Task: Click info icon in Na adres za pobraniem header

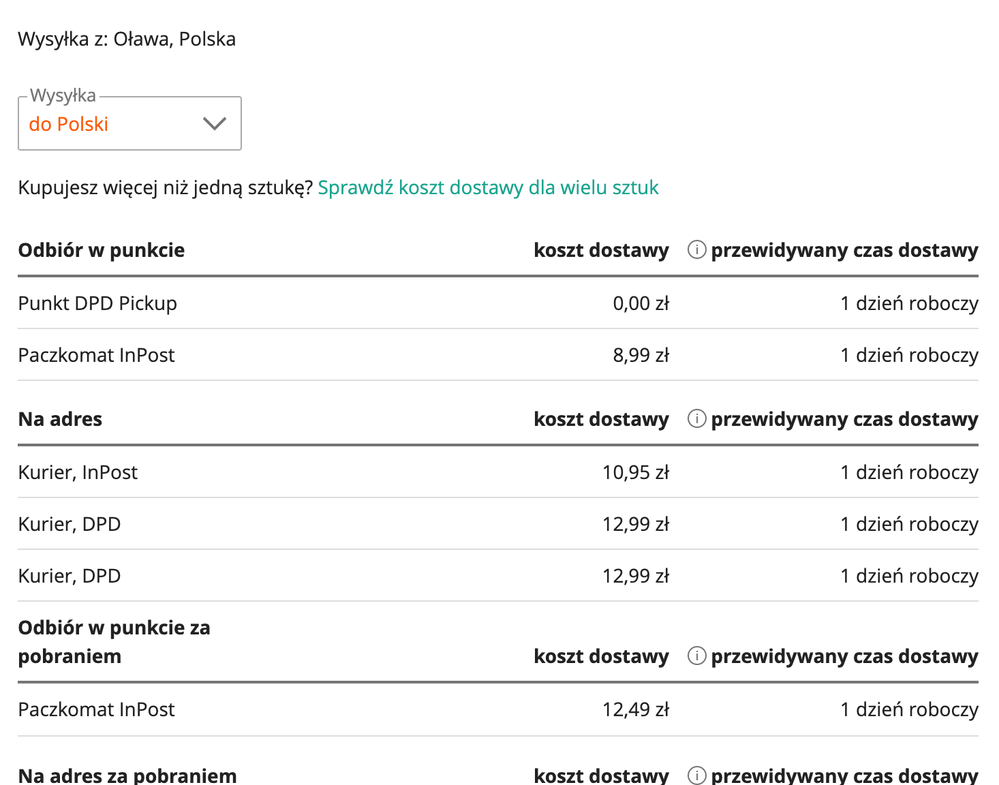Action: (x=696, y=775)
